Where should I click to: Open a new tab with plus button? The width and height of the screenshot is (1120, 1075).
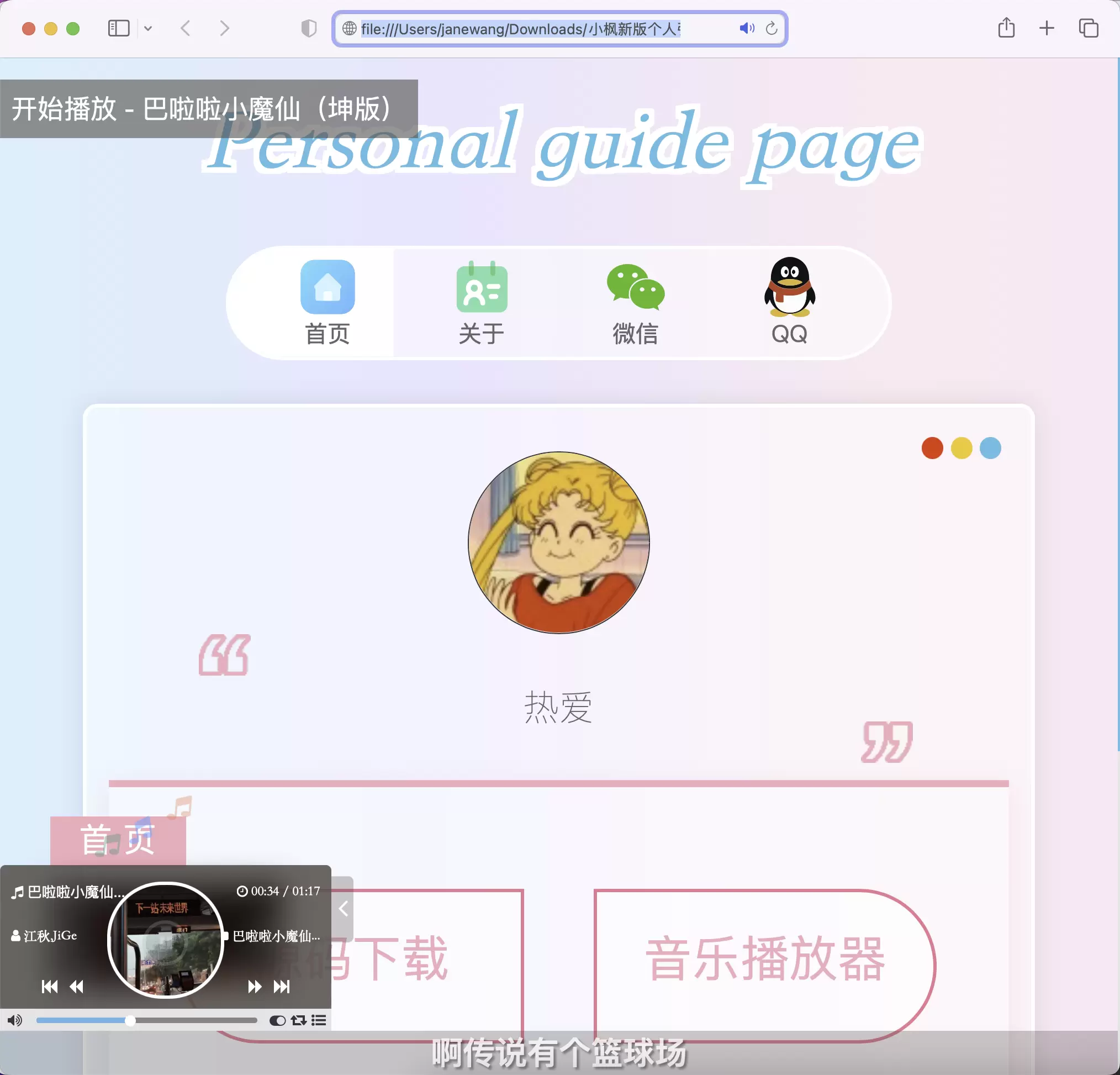[1047, 28]
